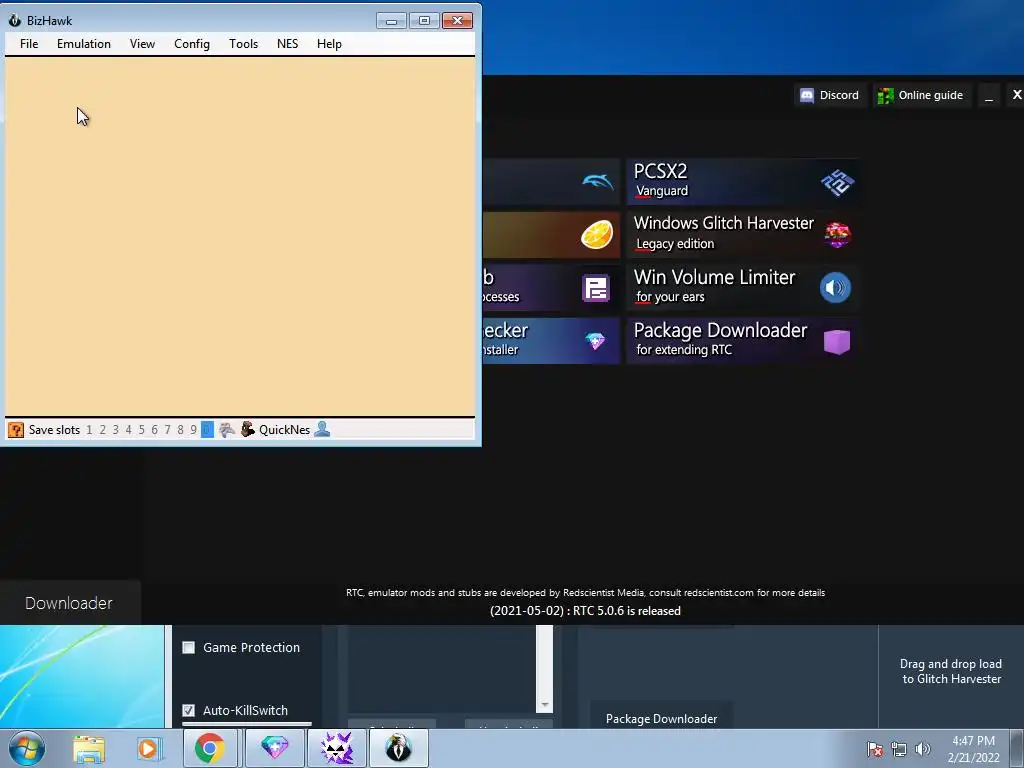The image size is (1024, 768).
Task: Click the Discord logo icon
Action: click(807, 95)
